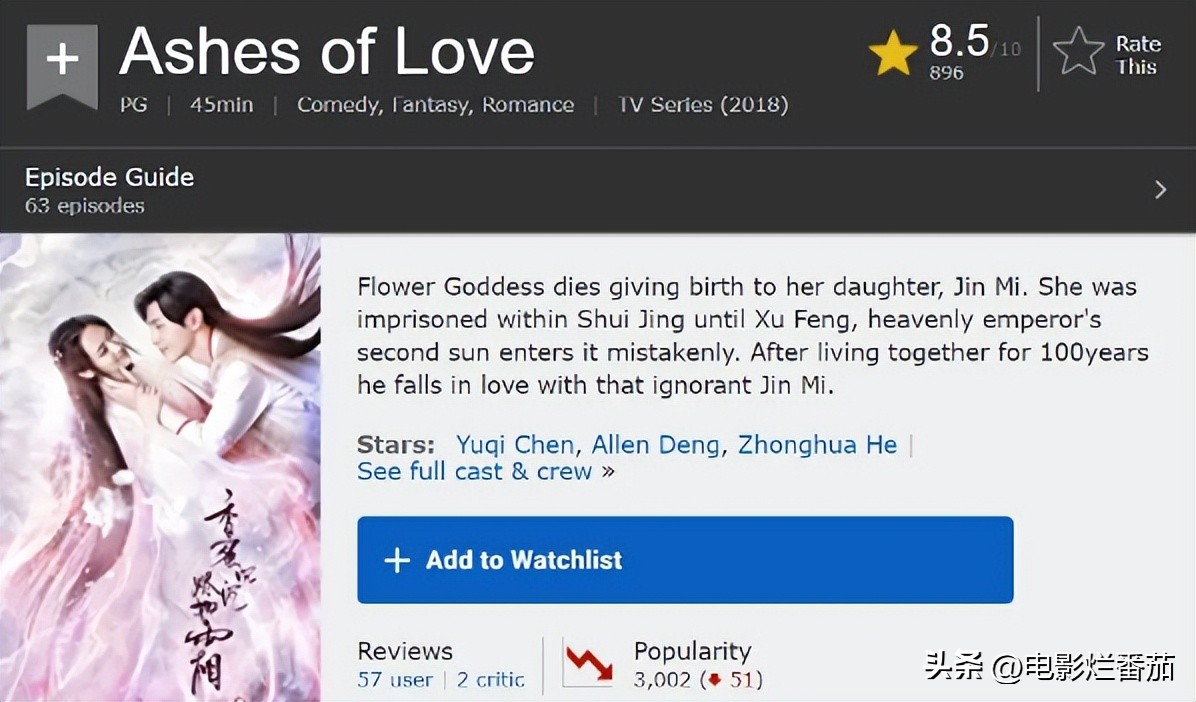Image resolution: width=1196 pixels, height=702 pixels.
Task: Open Yuqi Chen's cast page
Action: 515,445
